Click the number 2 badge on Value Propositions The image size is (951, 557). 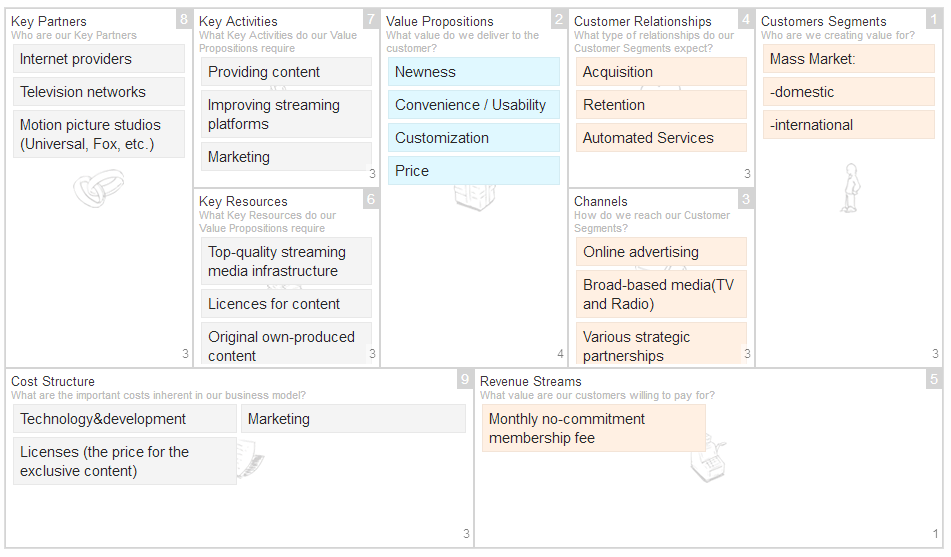point(558,19)
